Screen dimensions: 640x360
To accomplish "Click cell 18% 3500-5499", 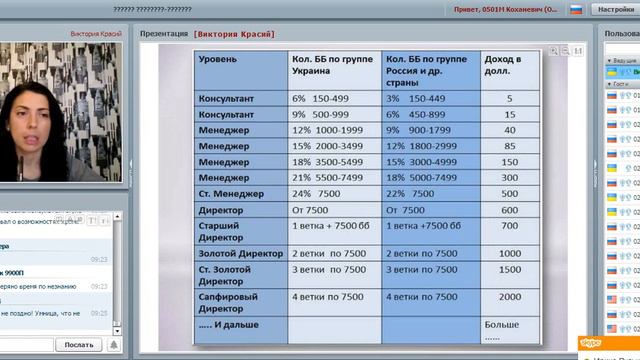I will 335,162.
